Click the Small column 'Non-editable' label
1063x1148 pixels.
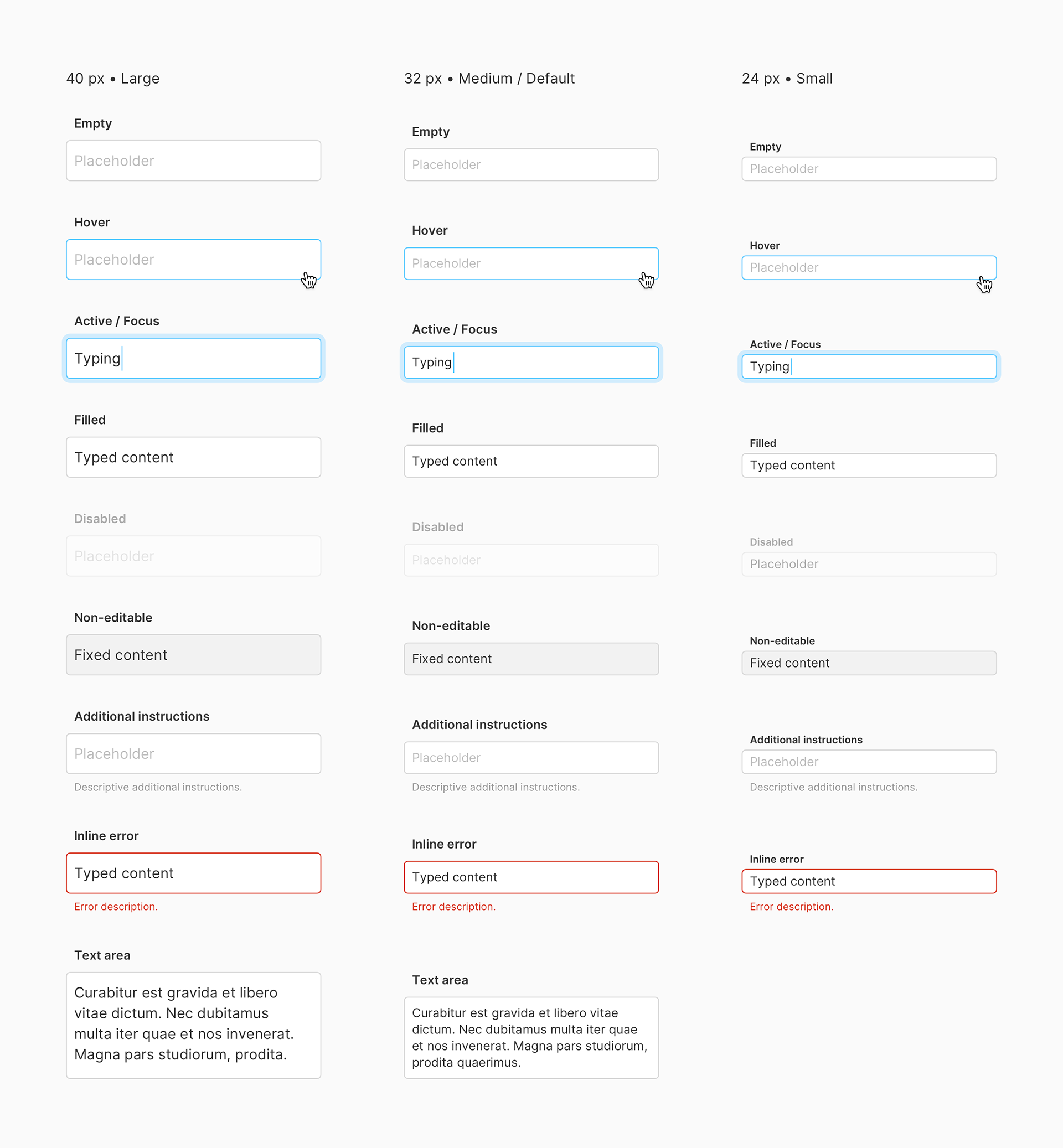pyautogui.click(x=782, y=641)
